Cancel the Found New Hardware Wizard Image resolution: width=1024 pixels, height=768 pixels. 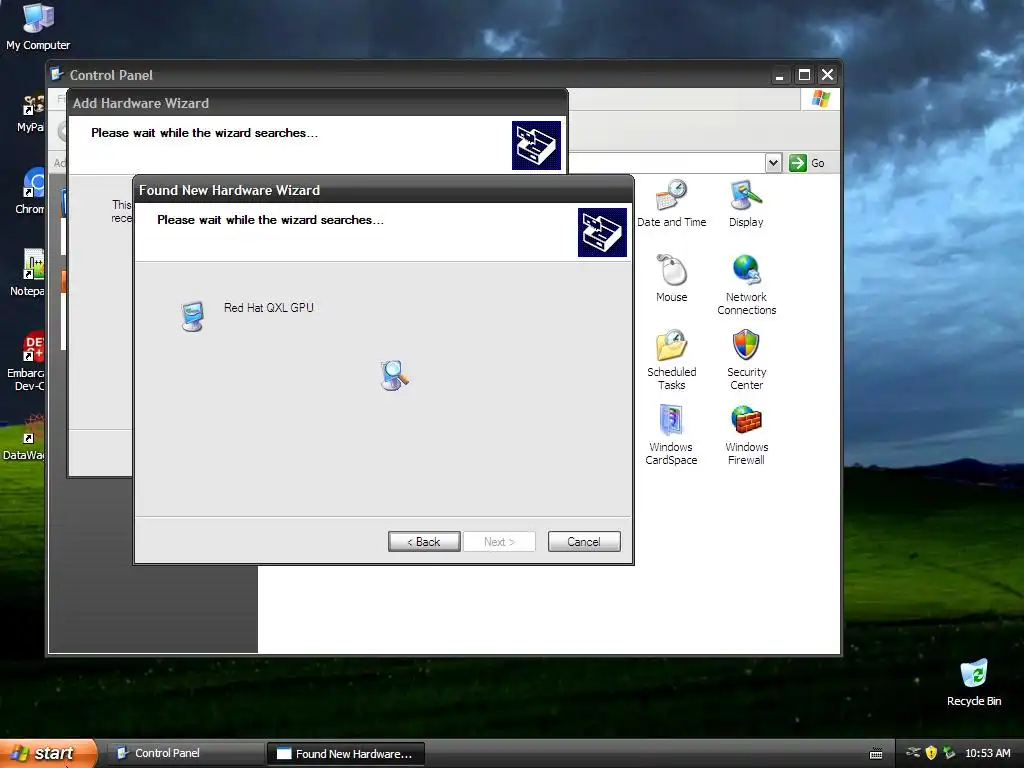tap(584, 541)
